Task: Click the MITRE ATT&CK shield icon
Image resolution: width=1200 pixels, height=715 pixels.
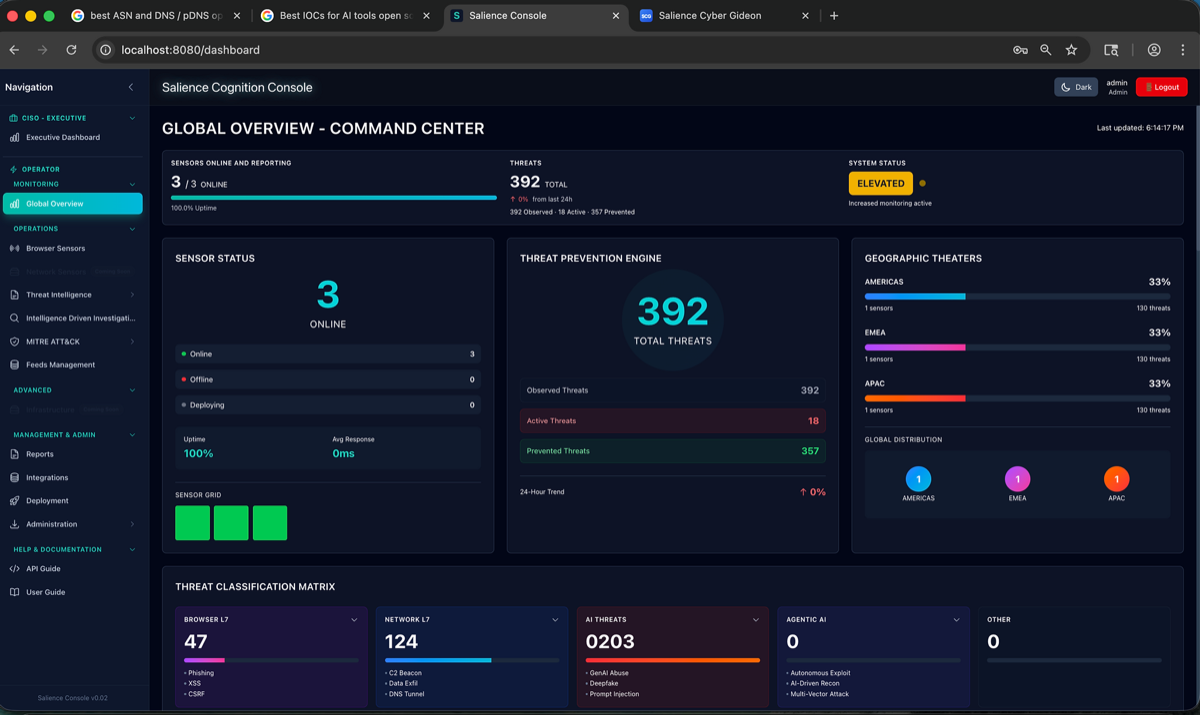Action: point(14,341)
